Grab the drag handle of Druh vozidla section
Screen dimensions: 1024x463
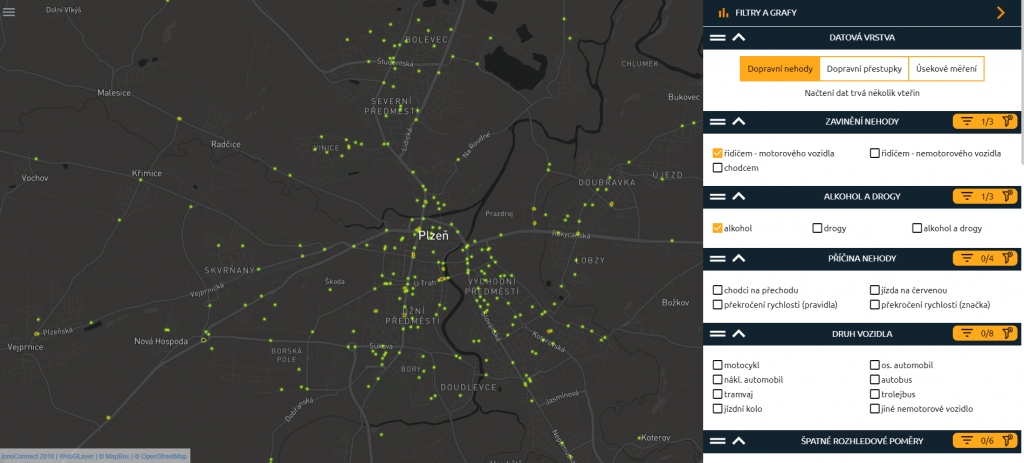(718, 334)
